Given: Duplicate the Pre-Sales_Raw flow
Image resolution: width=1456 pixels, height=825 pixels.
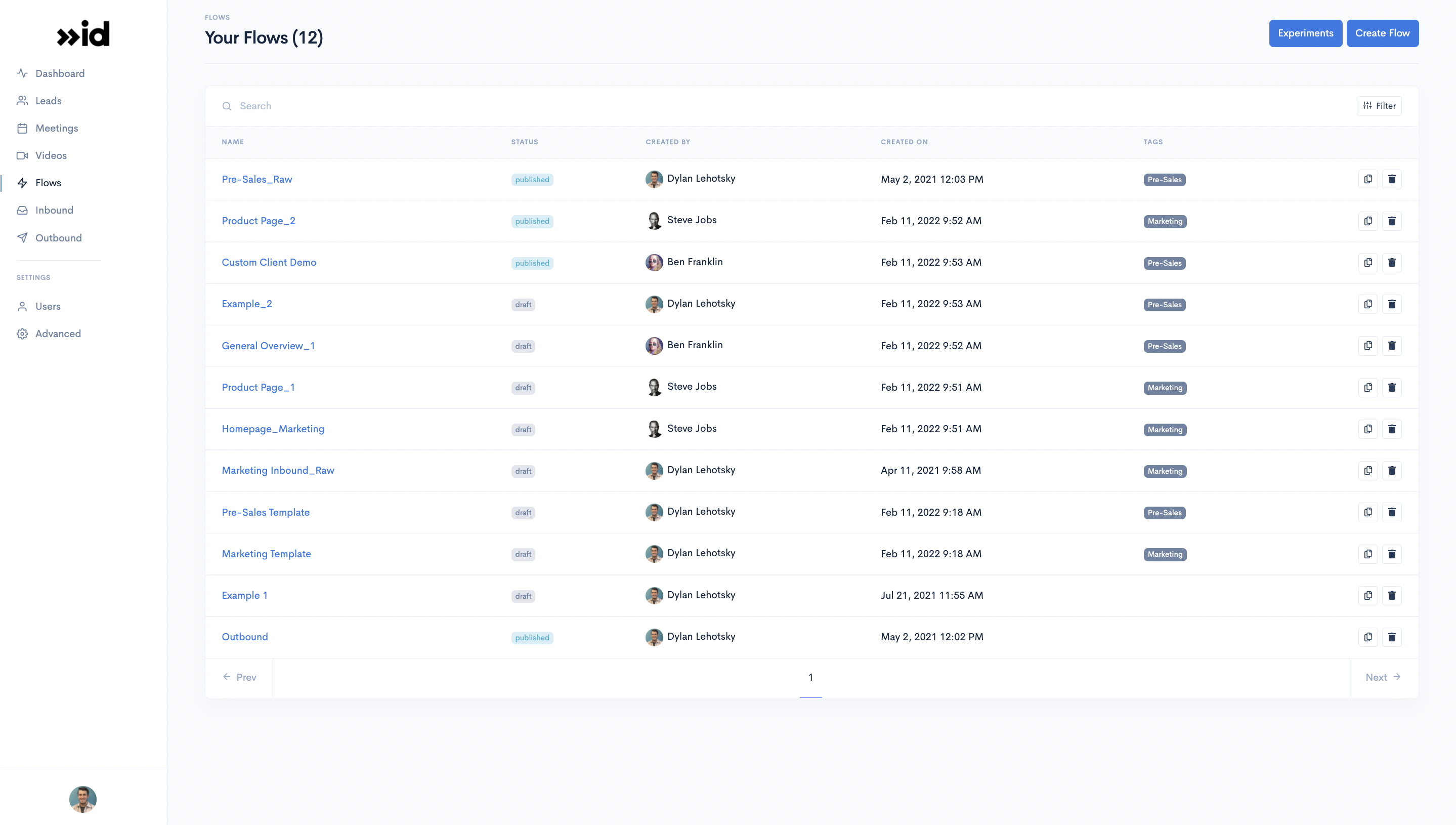Looking at the screenshot, I should pyautogui.click(x=1368, y=179).
